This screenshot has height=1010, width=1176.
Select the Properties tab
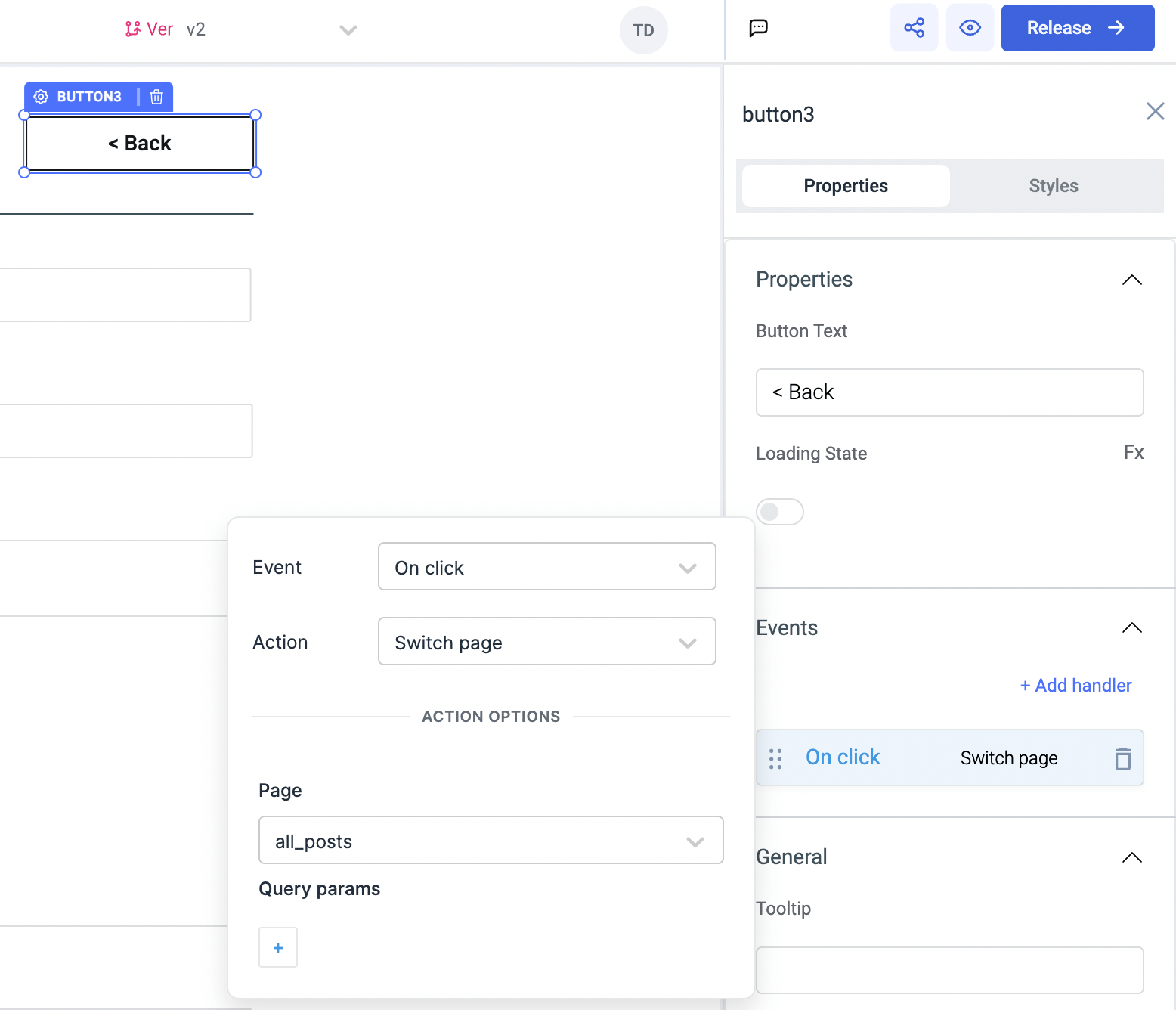846,186
